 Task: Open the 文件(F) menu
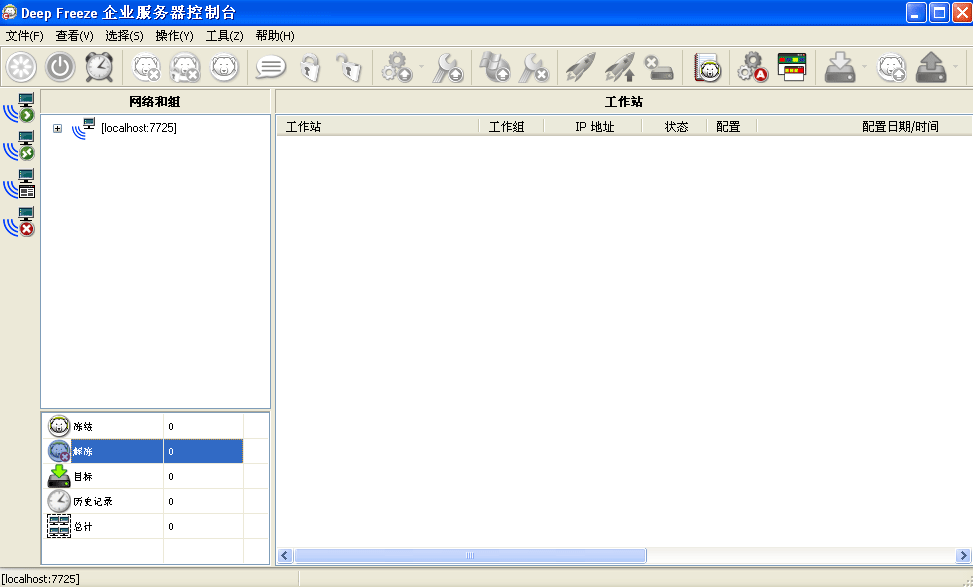click(25, 36)
